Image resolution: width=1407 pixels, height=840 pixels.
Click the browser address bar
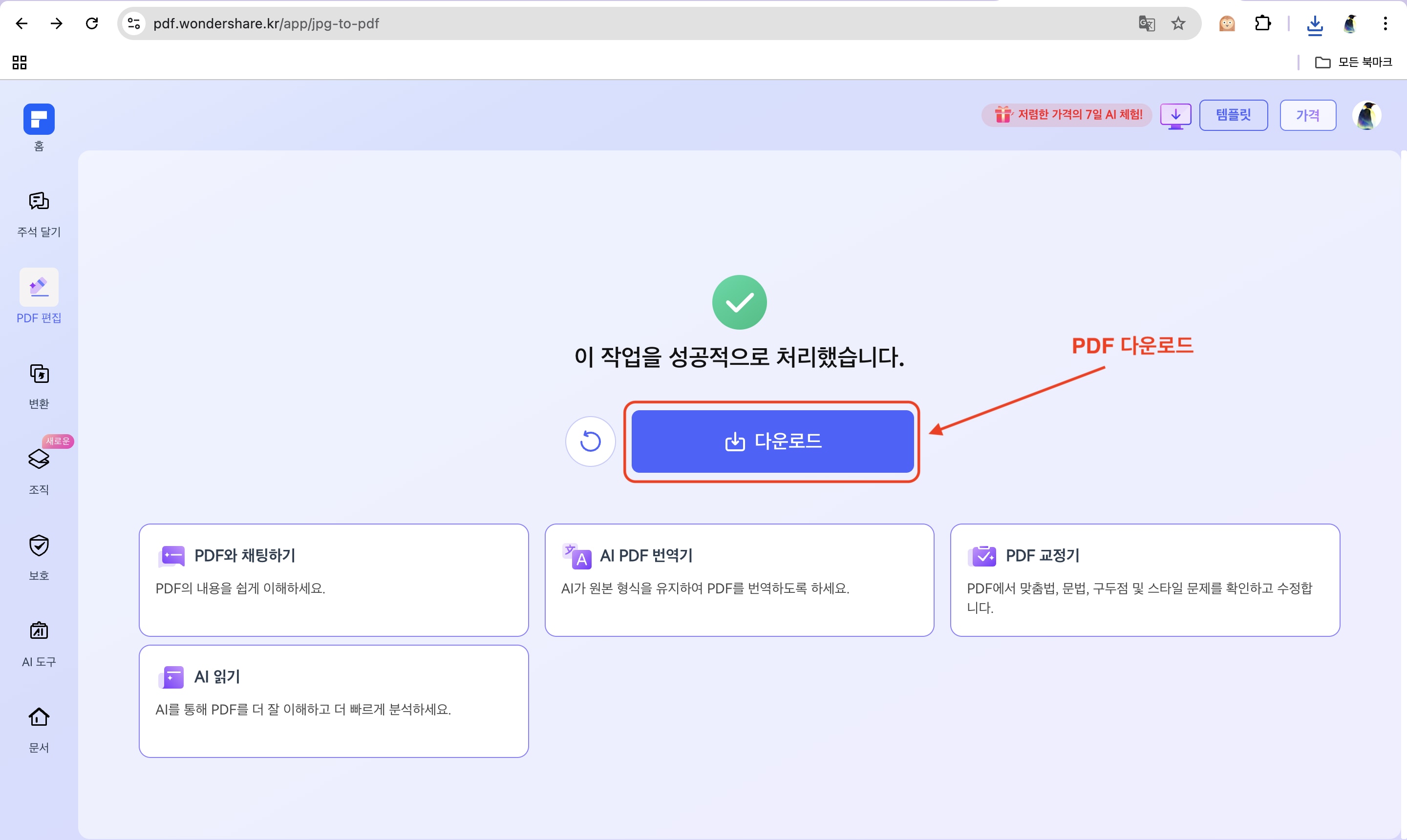pyautogui.click(x=623, y=23)
